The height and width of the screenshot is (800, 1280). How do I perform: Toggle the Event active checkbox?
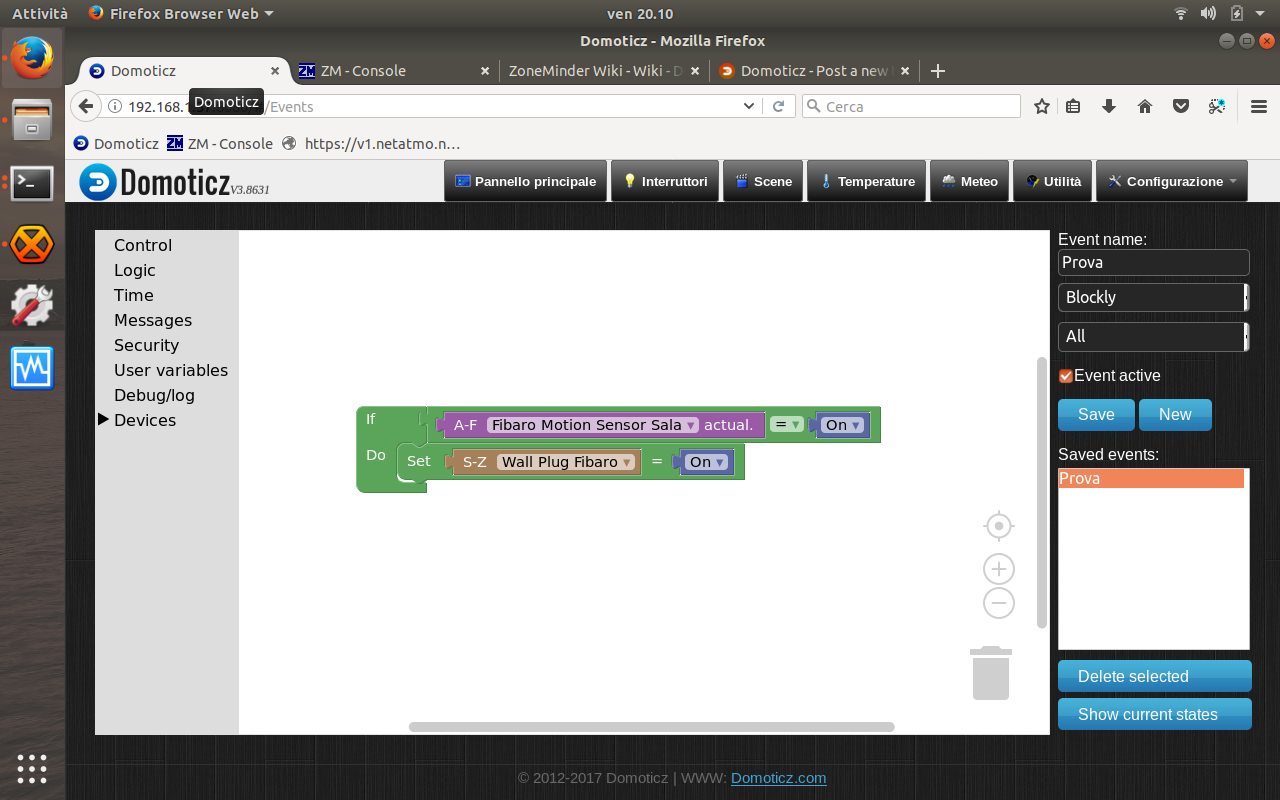pos(1066,376)
